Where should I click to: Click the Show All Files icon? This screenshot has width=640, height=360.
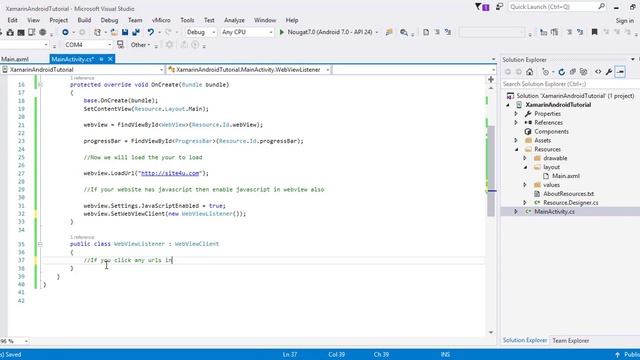(584, 72)
